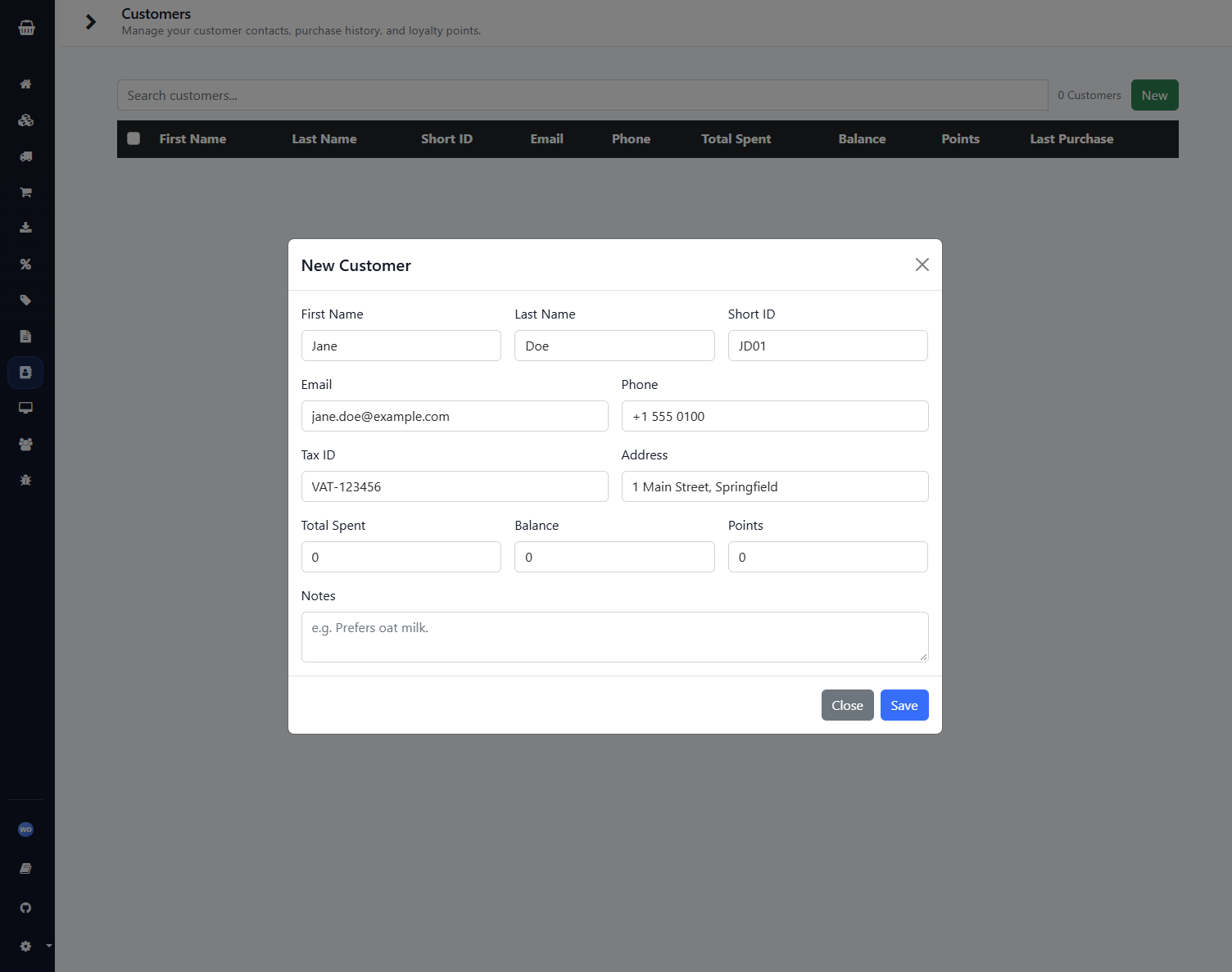Screen dimensions: 1232x972
Task: Select the Short ID field with JD01
Action: 828,346
